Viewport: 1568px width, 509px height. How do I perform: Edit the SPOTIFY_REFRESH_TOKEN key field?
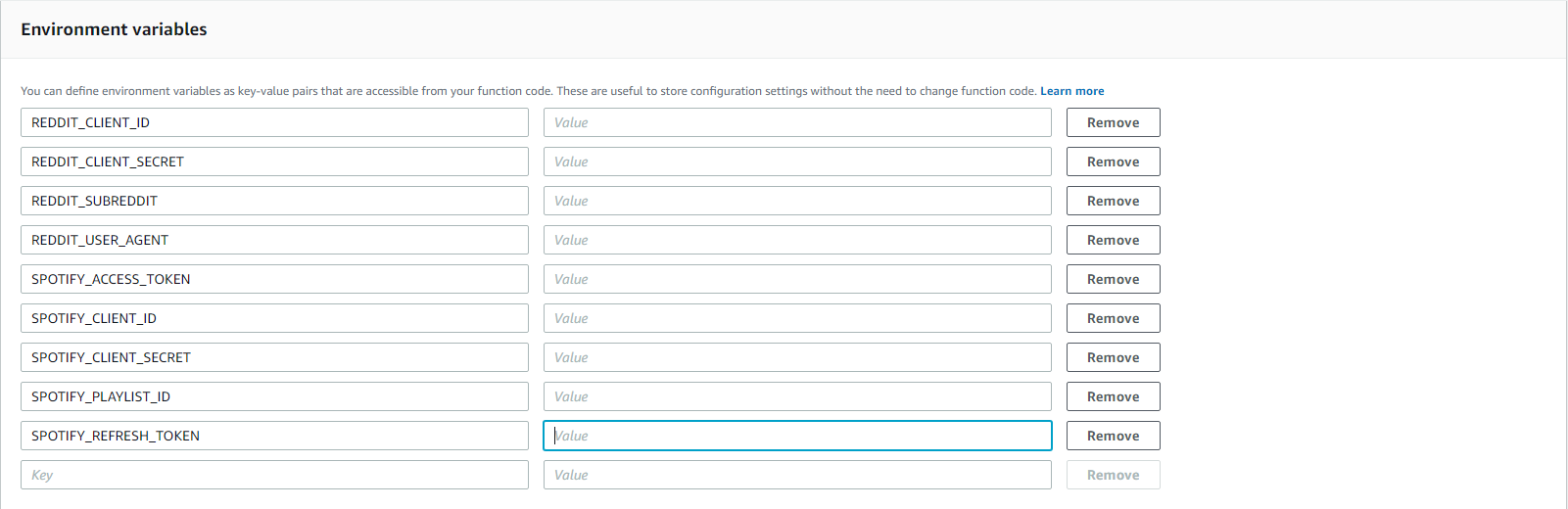274,436
